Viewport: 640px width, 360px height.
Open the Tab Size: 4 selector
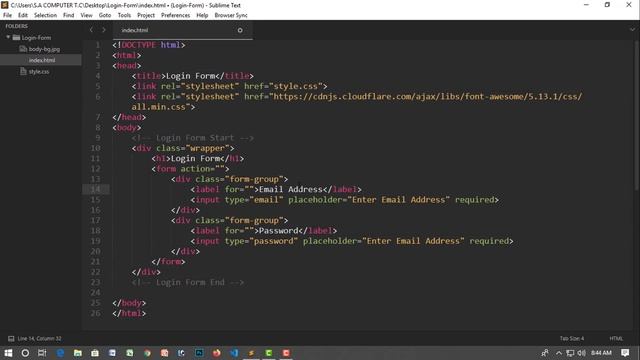click(x=571, y=338)
